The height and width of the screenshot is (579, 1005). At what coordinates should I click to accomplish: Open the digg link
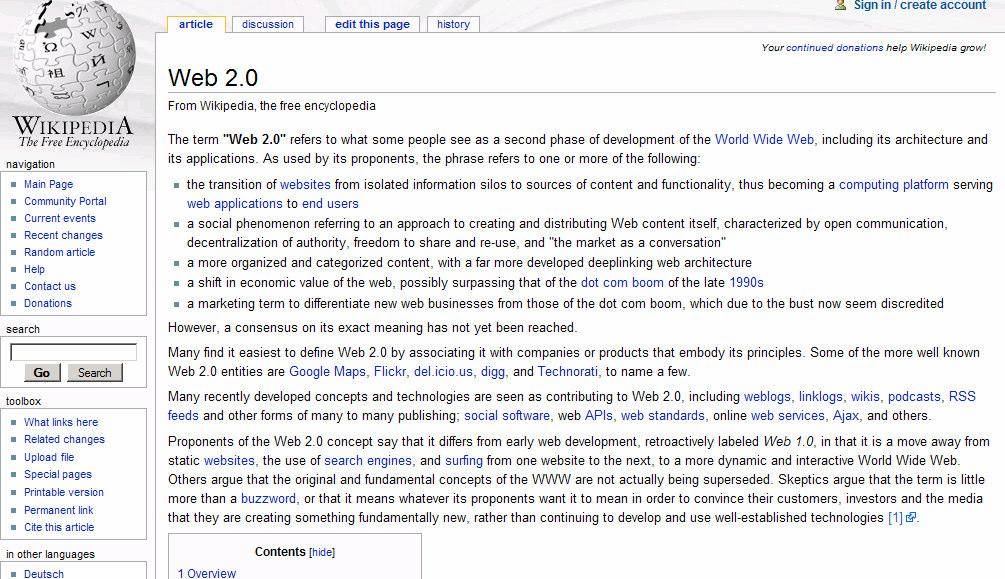pos(493,372)
